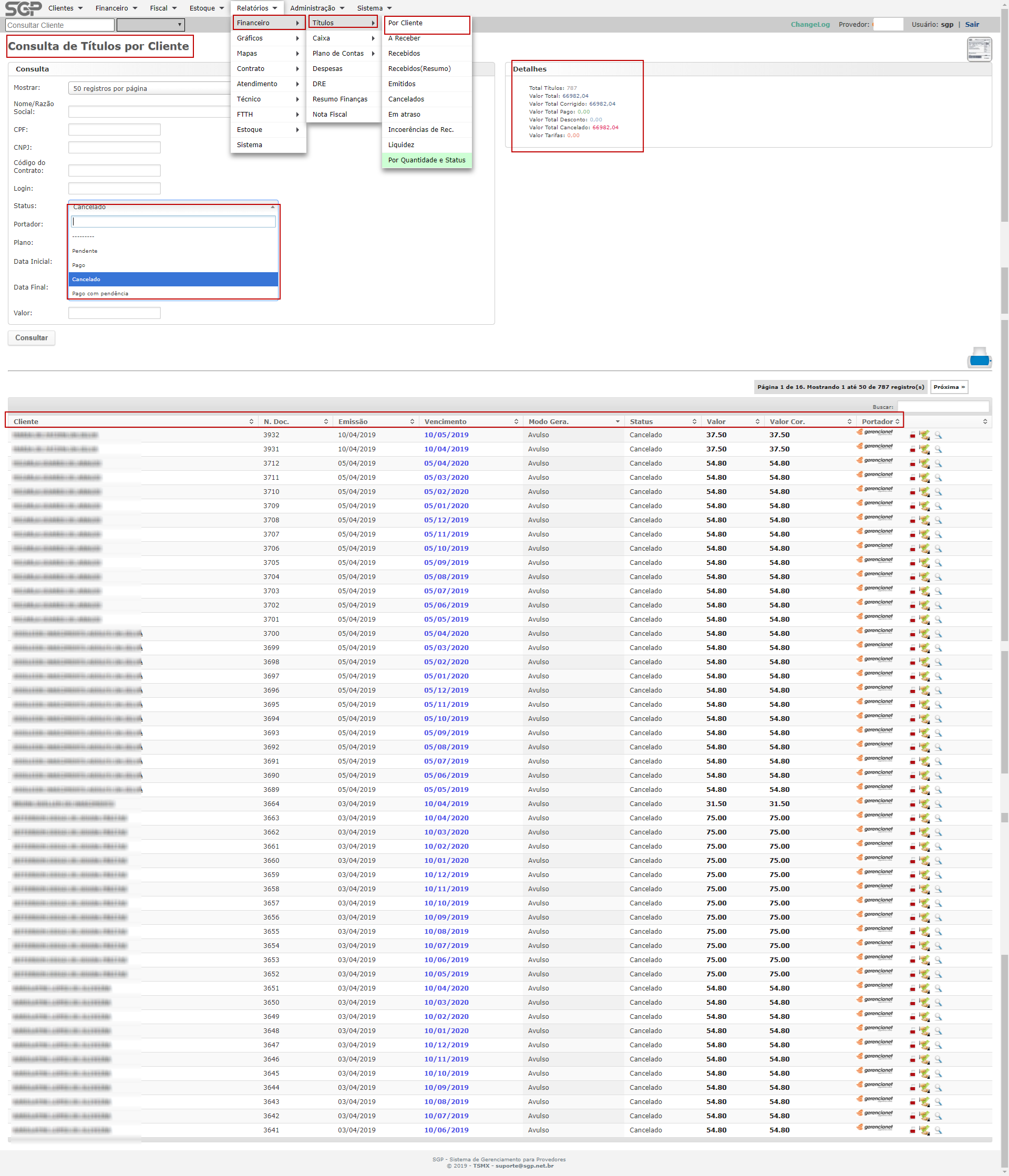
Task: Click the payment hand icon for document 3931
Action: pos(924,449)
